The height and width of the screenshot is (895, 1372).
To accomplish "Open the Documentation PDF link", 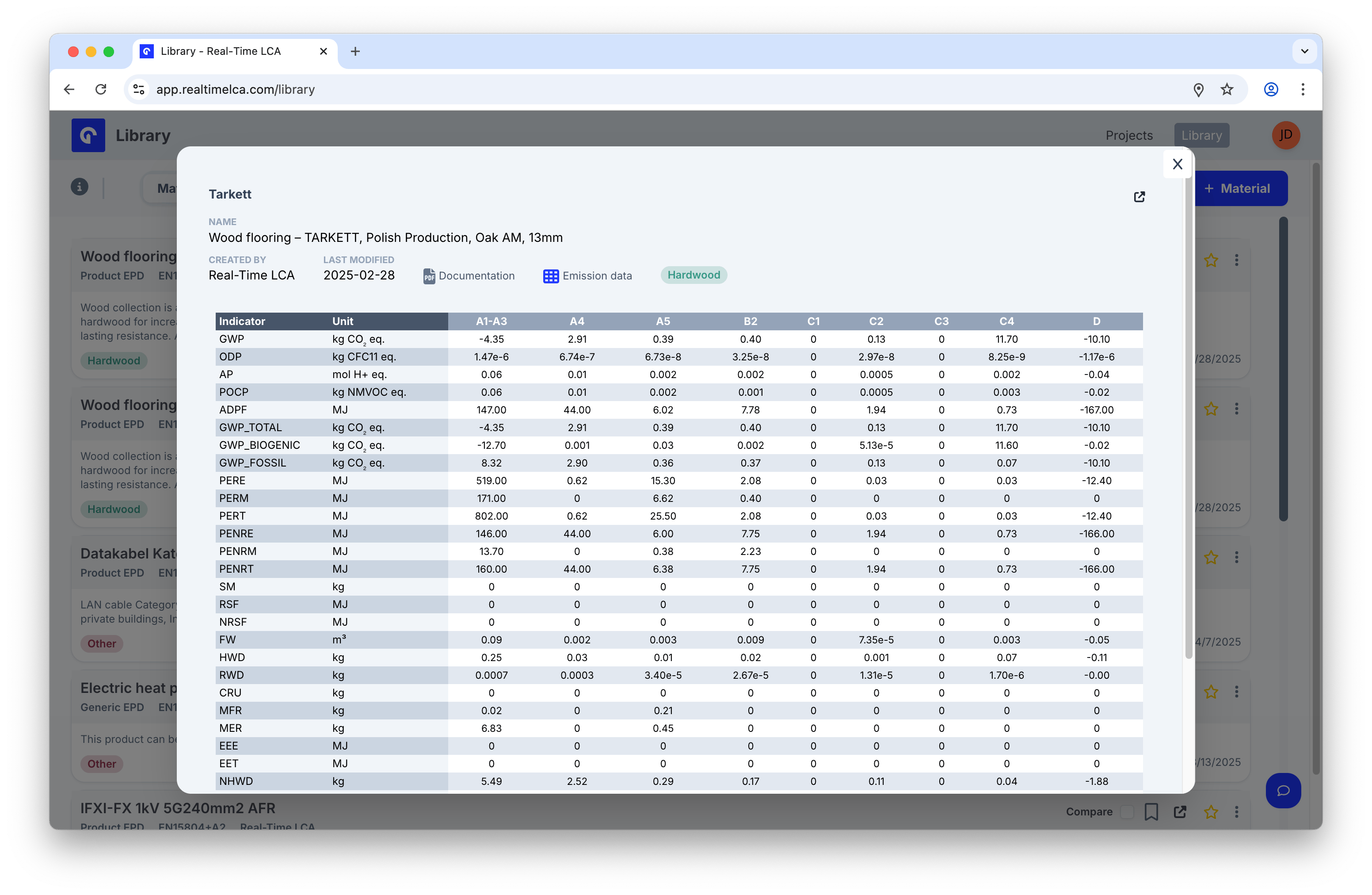I will 469,275.
